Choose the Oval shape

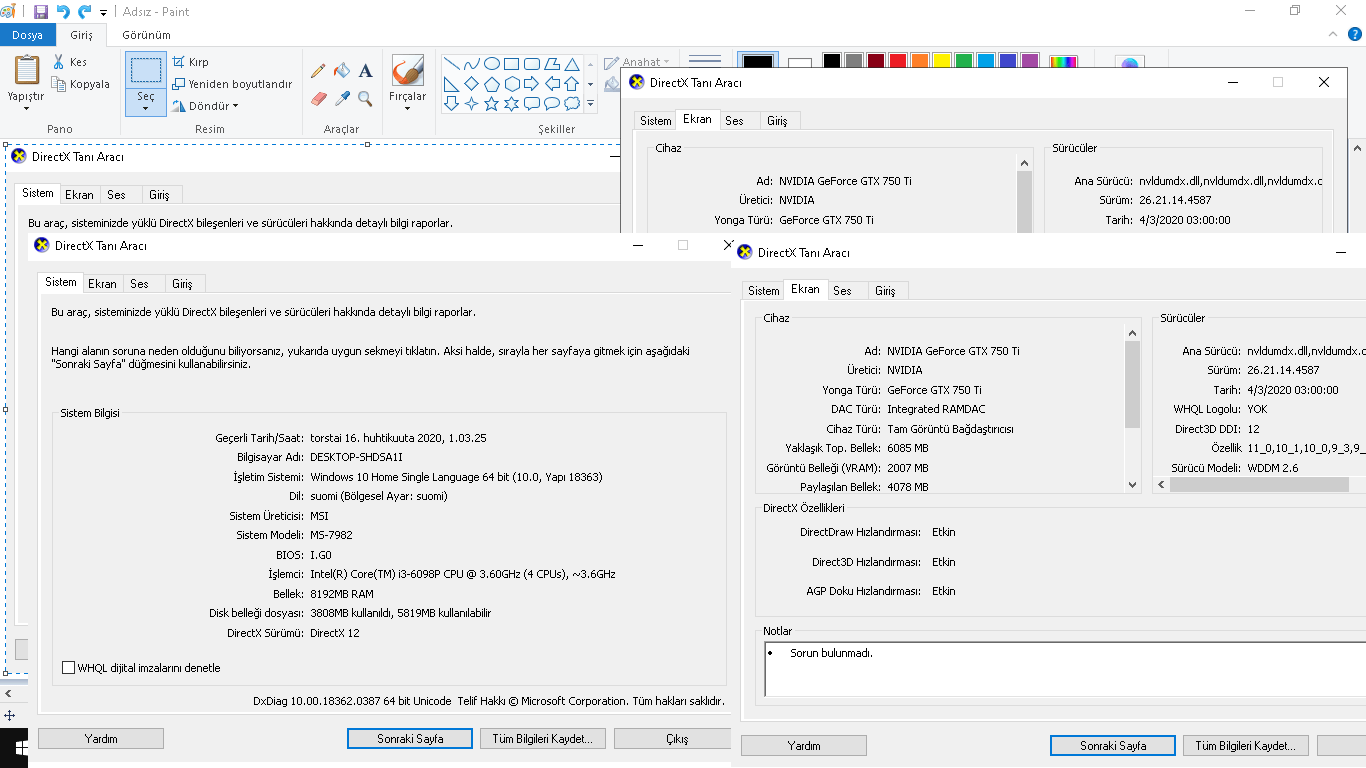coord(491,64)
